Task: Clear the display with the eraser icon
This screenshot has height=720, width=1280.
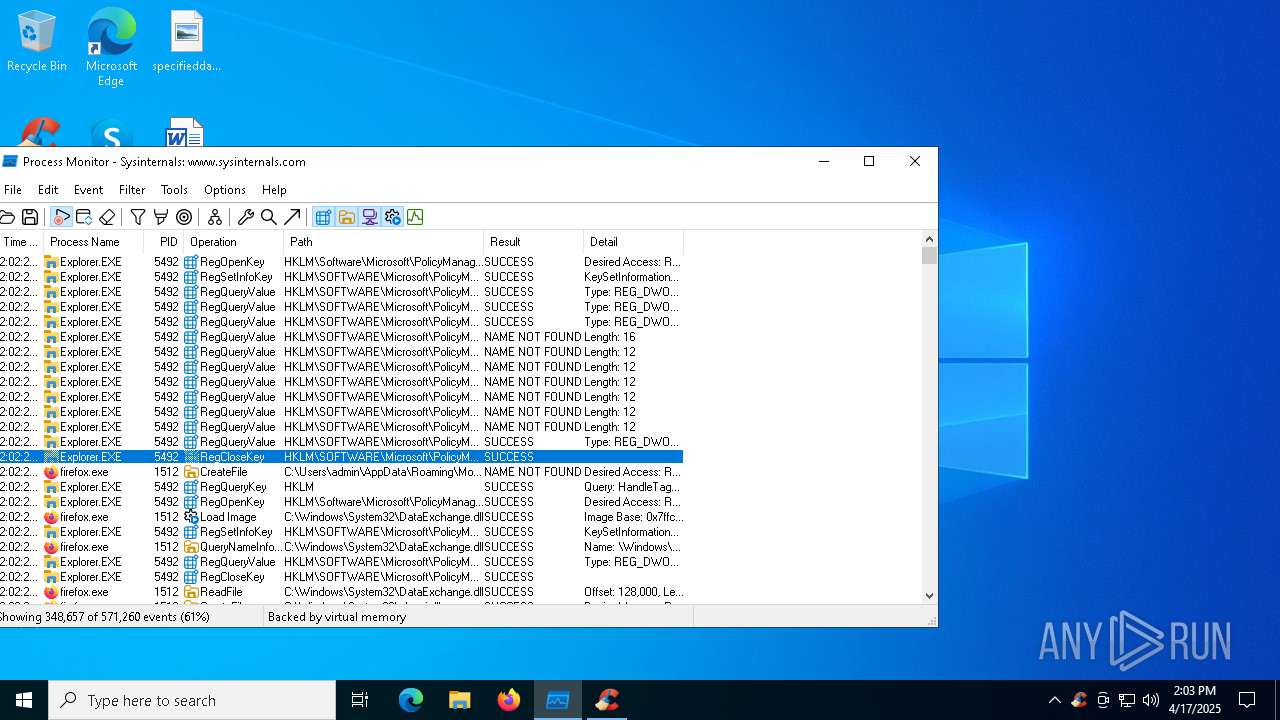Action: pos(107,217)
